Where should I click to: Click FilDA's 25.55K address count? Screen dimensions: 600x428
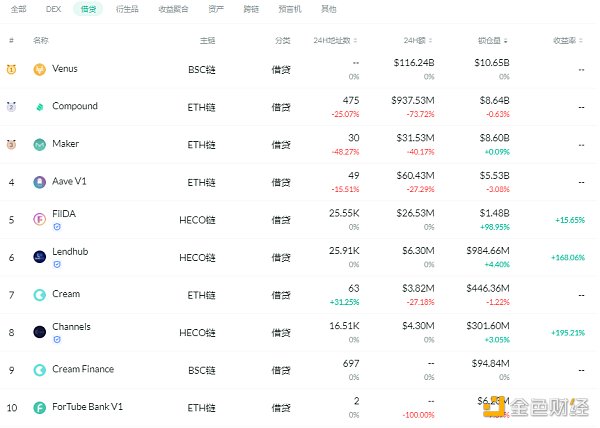pyautogui.click(x=344, y=213)
